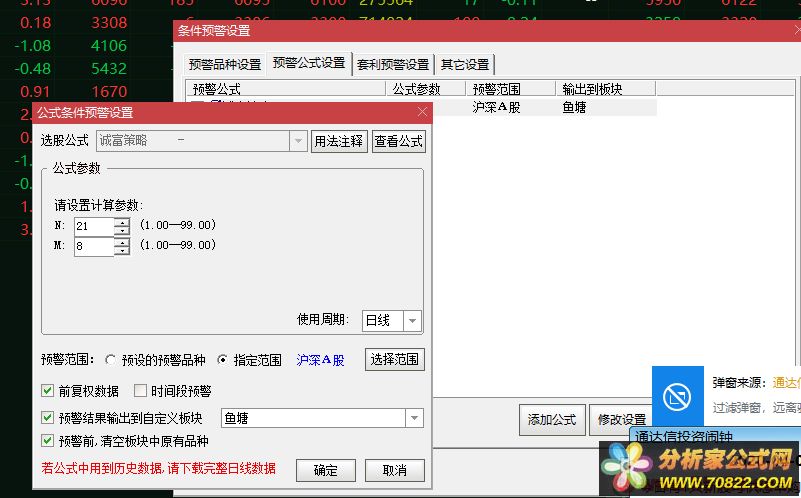Switch to 预警品种设置 tab
The height and width of the screenshot is (498, 801).
225,64
